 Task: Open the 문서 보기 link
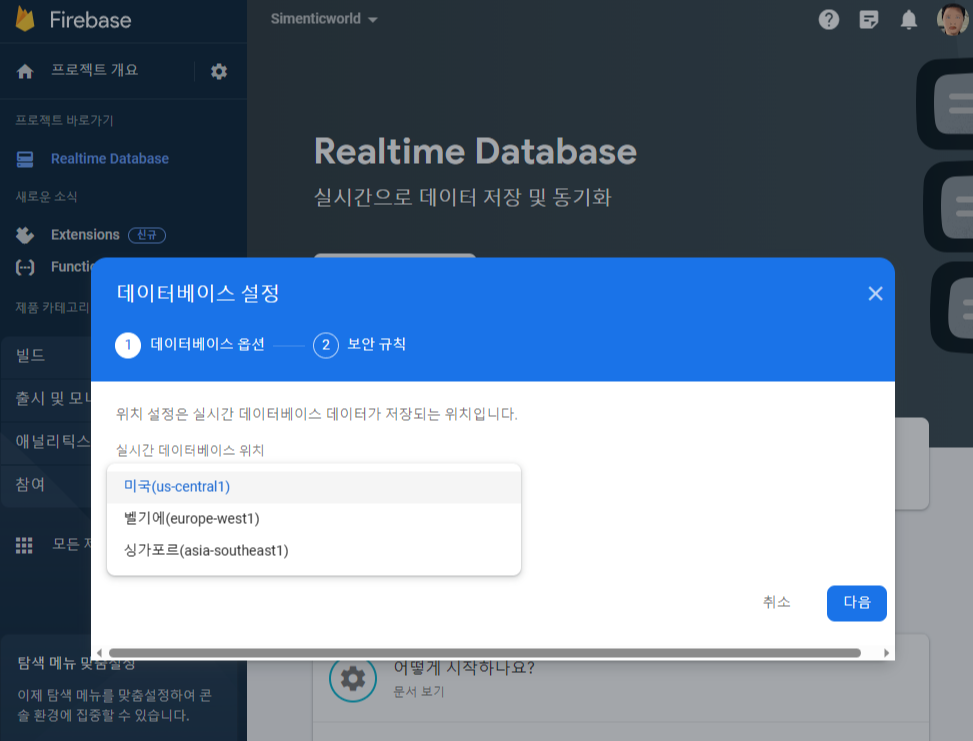point(419,691)
